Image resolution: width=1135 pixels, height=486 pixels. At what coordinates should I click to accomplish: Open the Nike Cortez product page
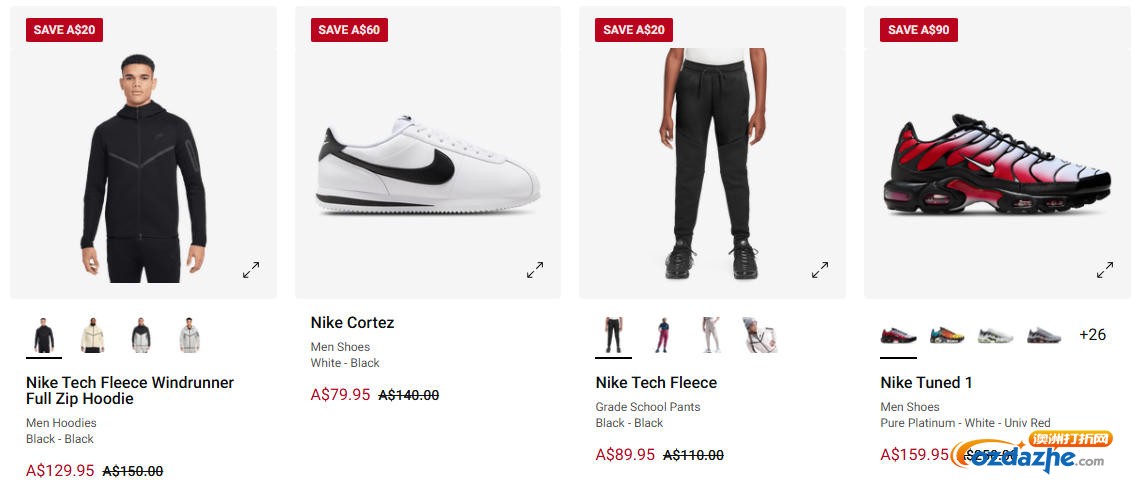tap(352, 322)
